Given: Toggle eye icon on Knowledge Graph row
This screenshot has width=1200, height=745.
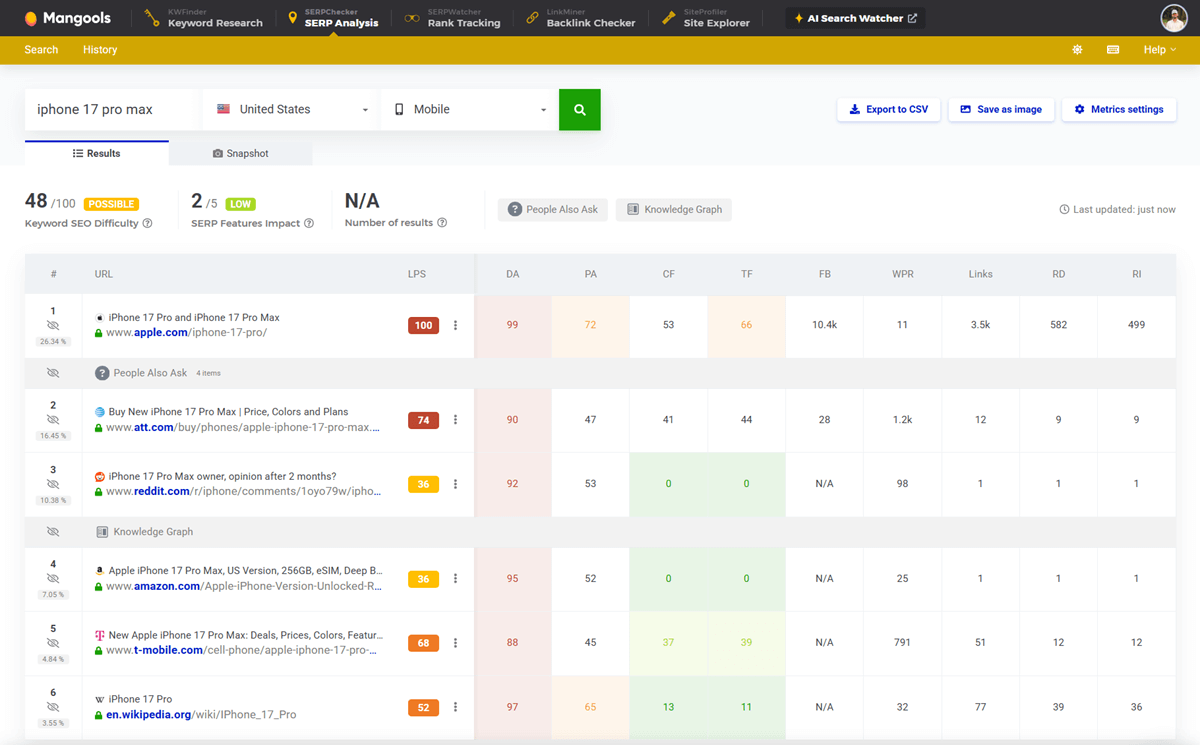Looking at the screenshot, I should (53, 532).
